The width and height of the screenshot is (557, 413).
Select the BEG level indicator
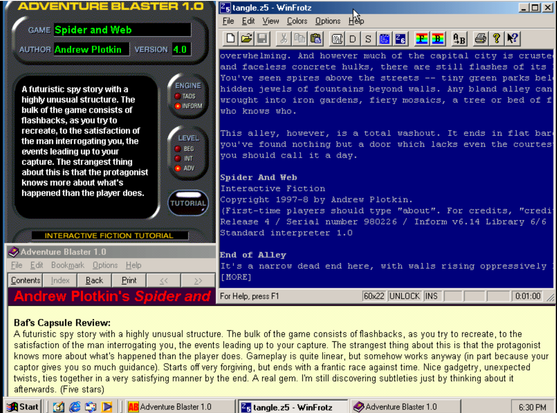[178, 148]
